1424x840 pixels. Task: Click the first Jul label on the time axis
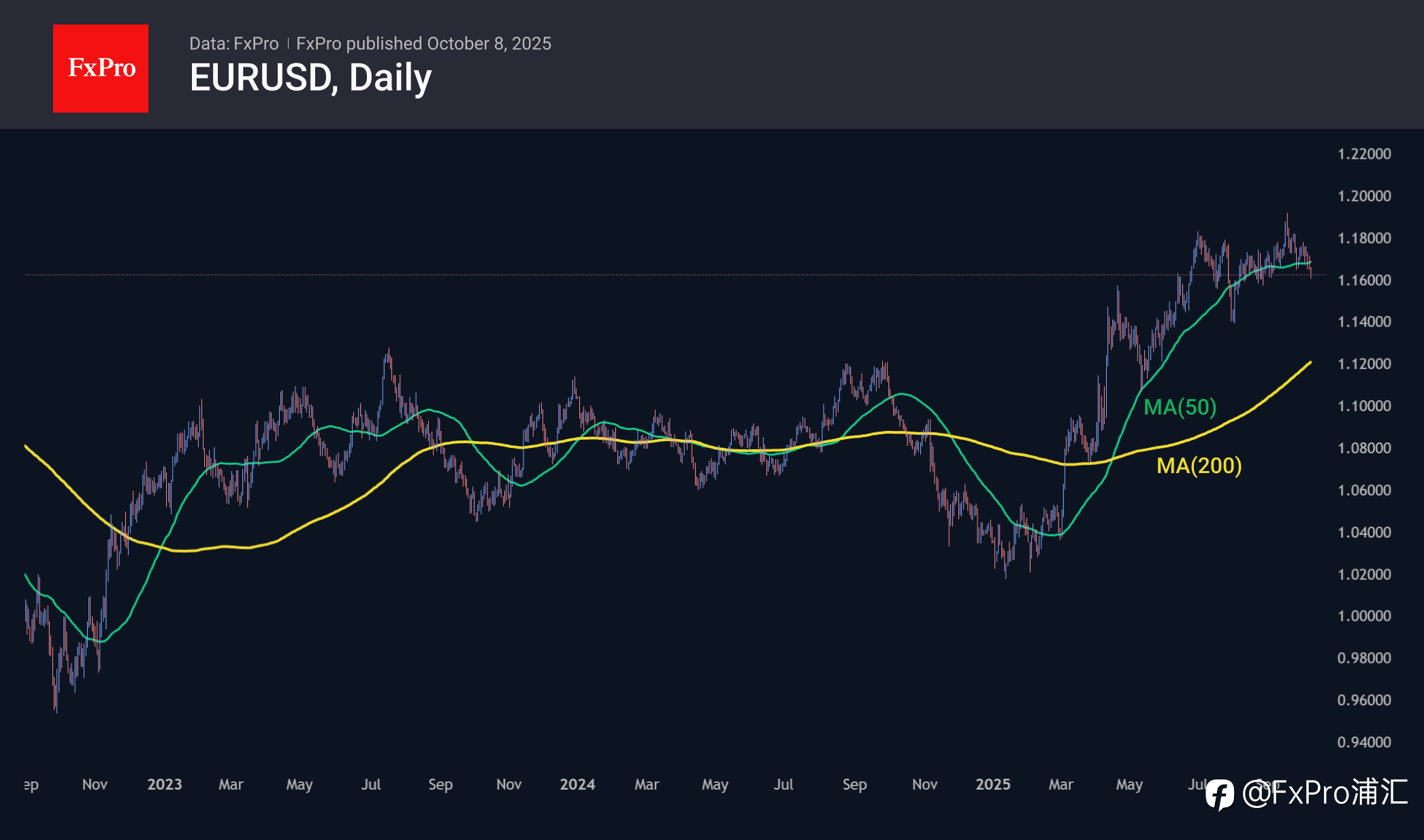pos(371,784)
